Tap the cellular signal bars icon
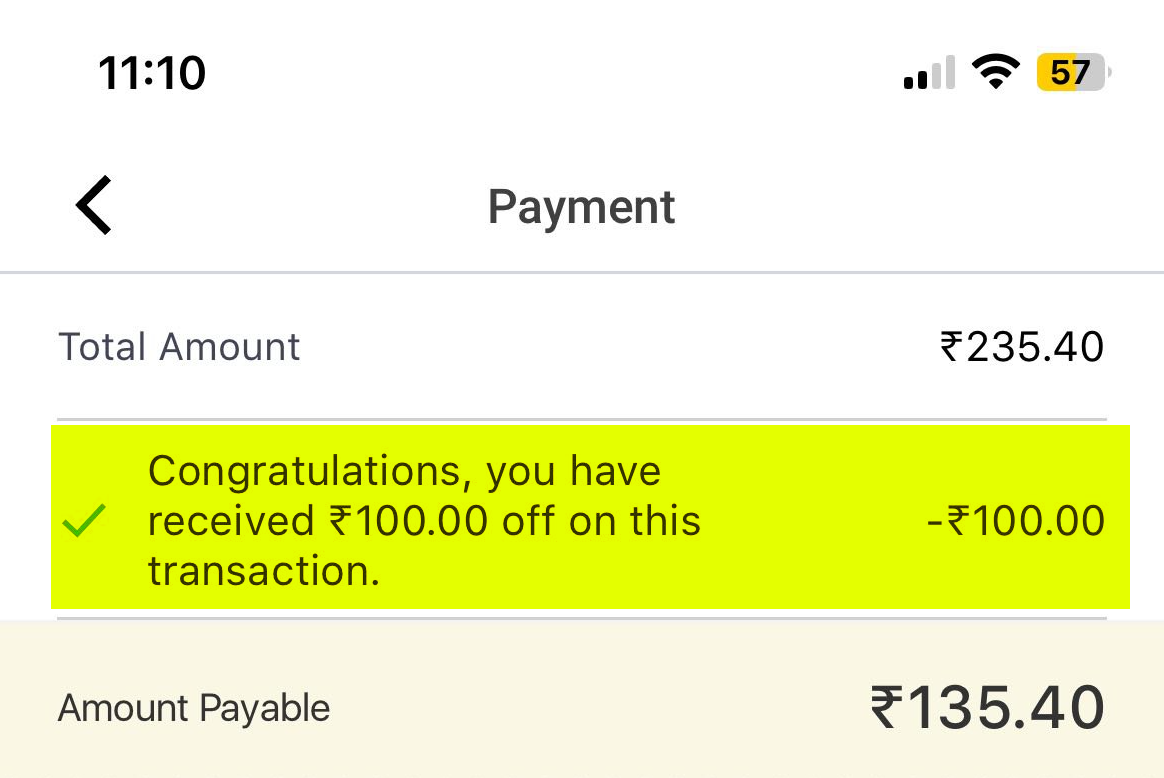 929,74
